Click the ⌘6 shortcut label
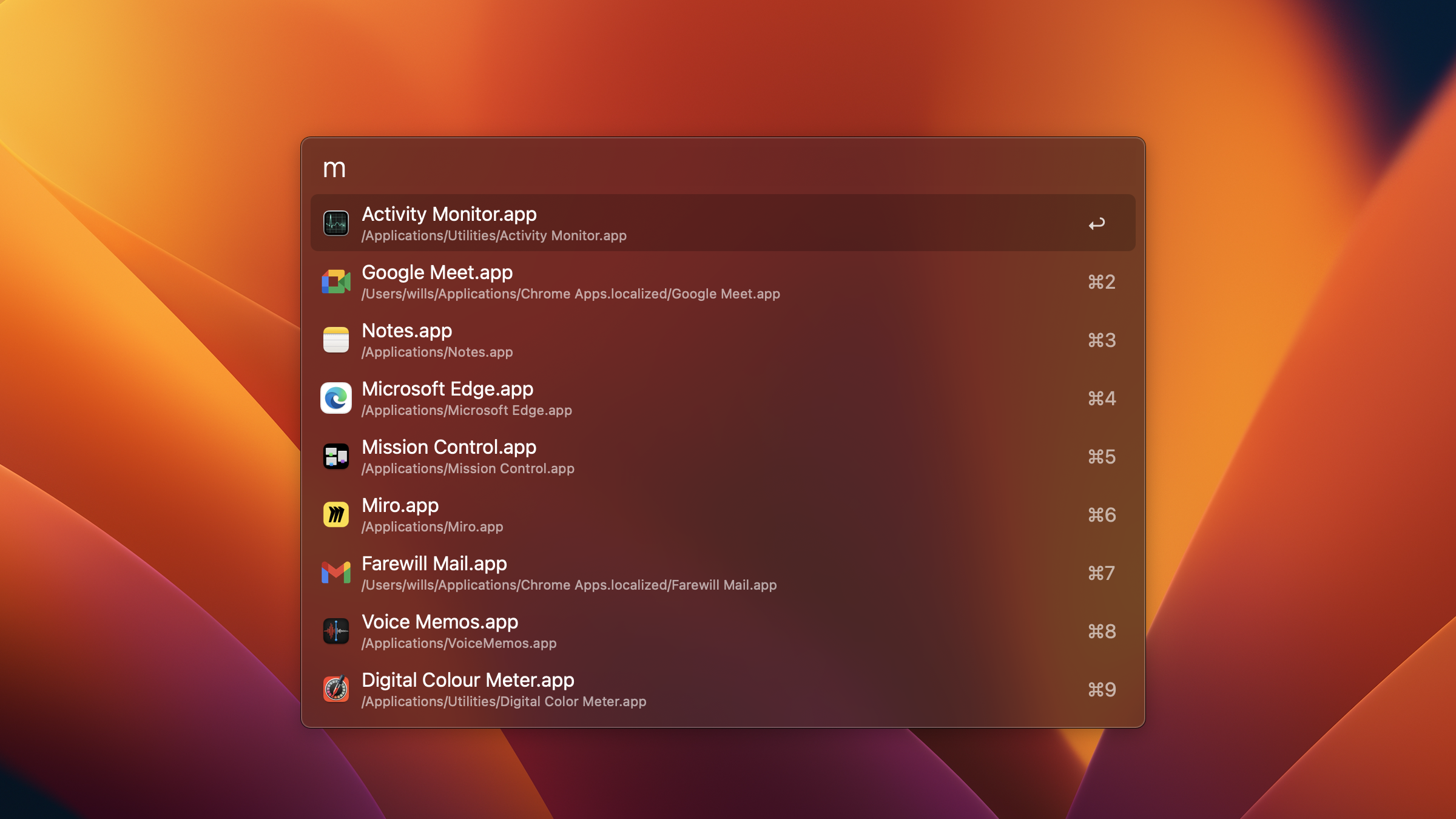The height and width of the screenshot is (819, 1456). click(1101, 515)
